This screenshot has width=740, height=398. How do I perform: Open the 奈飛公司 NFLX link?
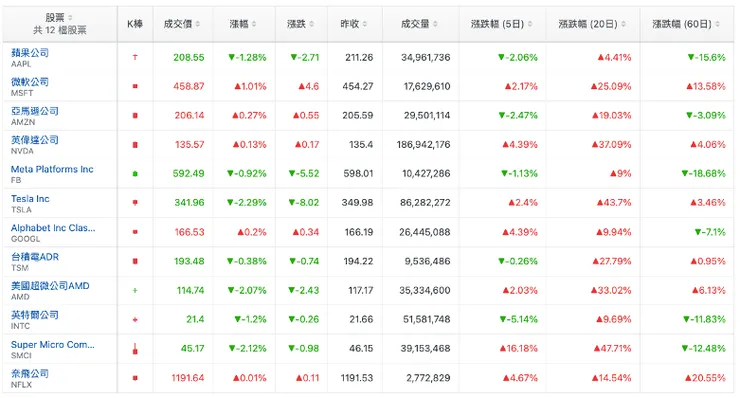point(30,373)
